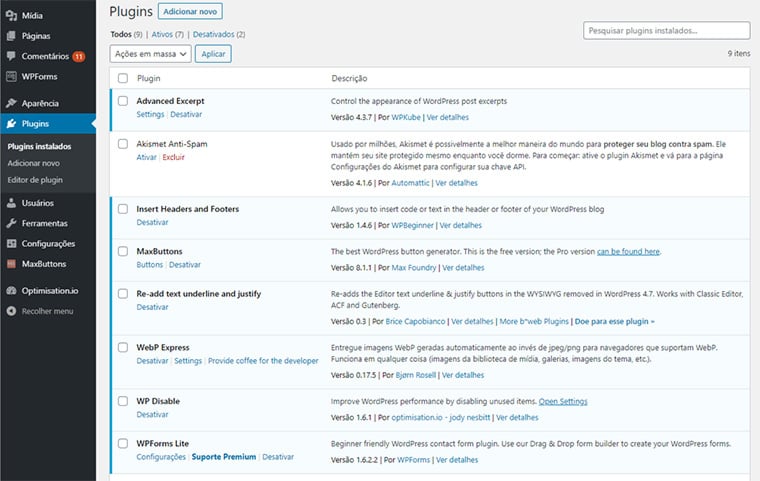The height and width of the screenshot is (481, 760).
Task: Open the Max Foundry author link
Action: tap(413, 268)
